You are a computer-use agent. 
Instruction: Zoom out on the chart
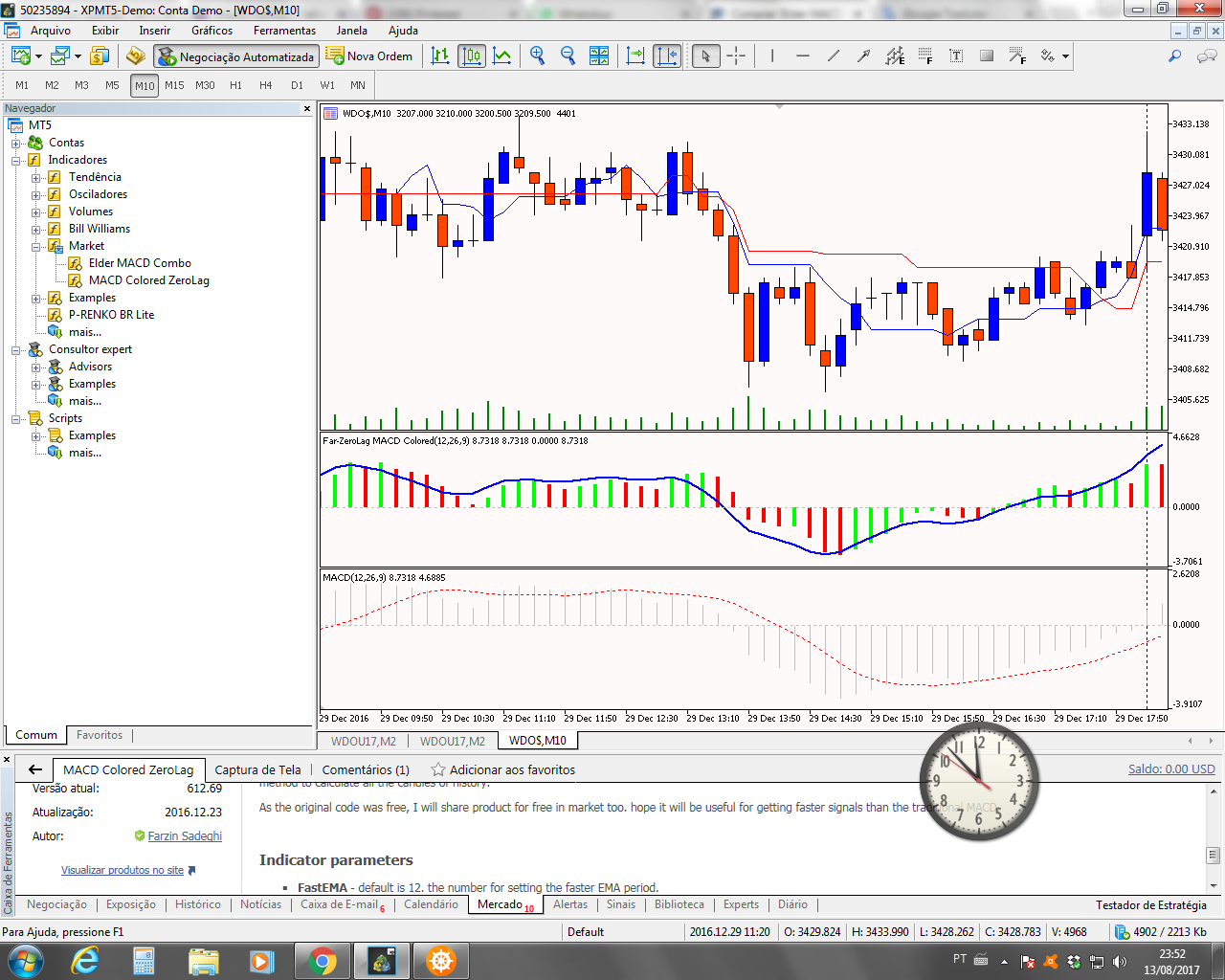[568, 56]
